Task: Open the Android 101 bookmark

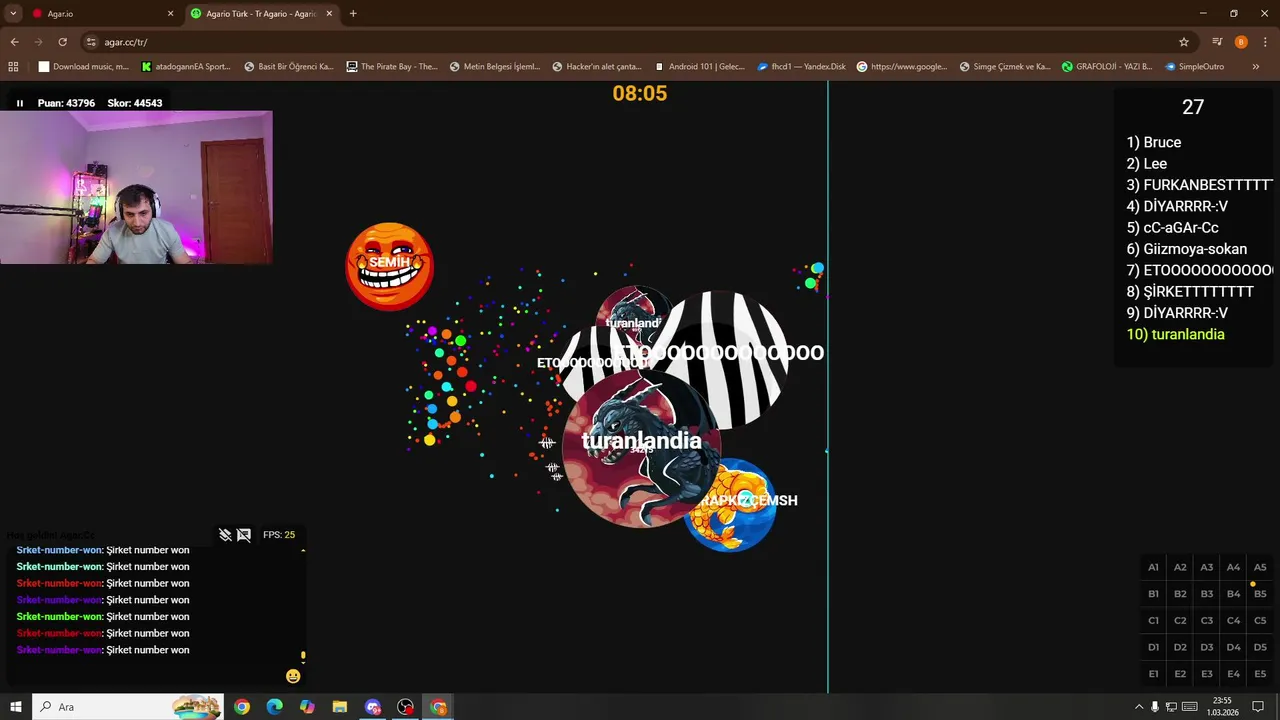Action: 700,67
